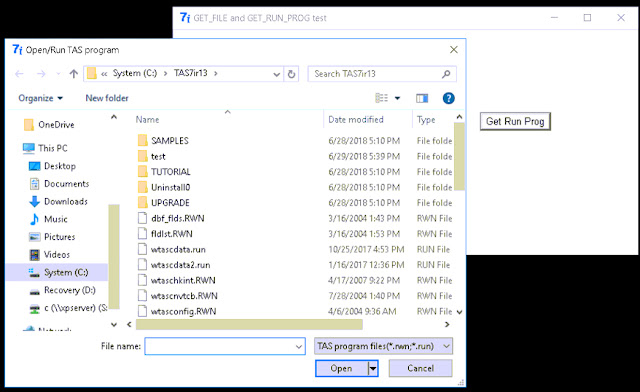Screen dimensions: 640x392
Task: Click the Open button
Action: pos(342,368)
